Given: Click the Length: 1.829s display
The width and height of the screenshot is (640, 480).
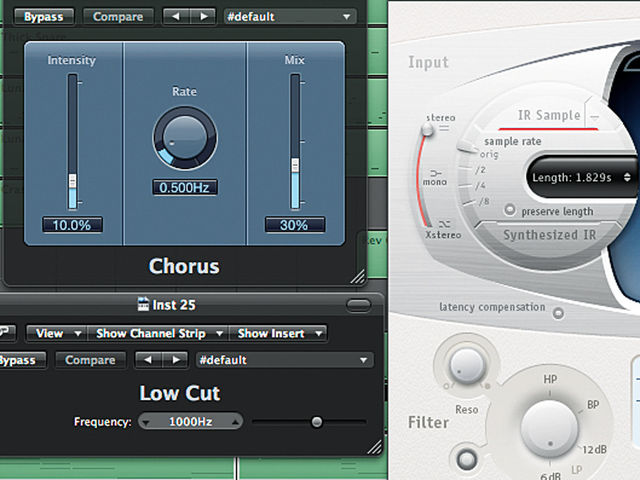Looking at the screenshot, I should [x=572, y=178].
